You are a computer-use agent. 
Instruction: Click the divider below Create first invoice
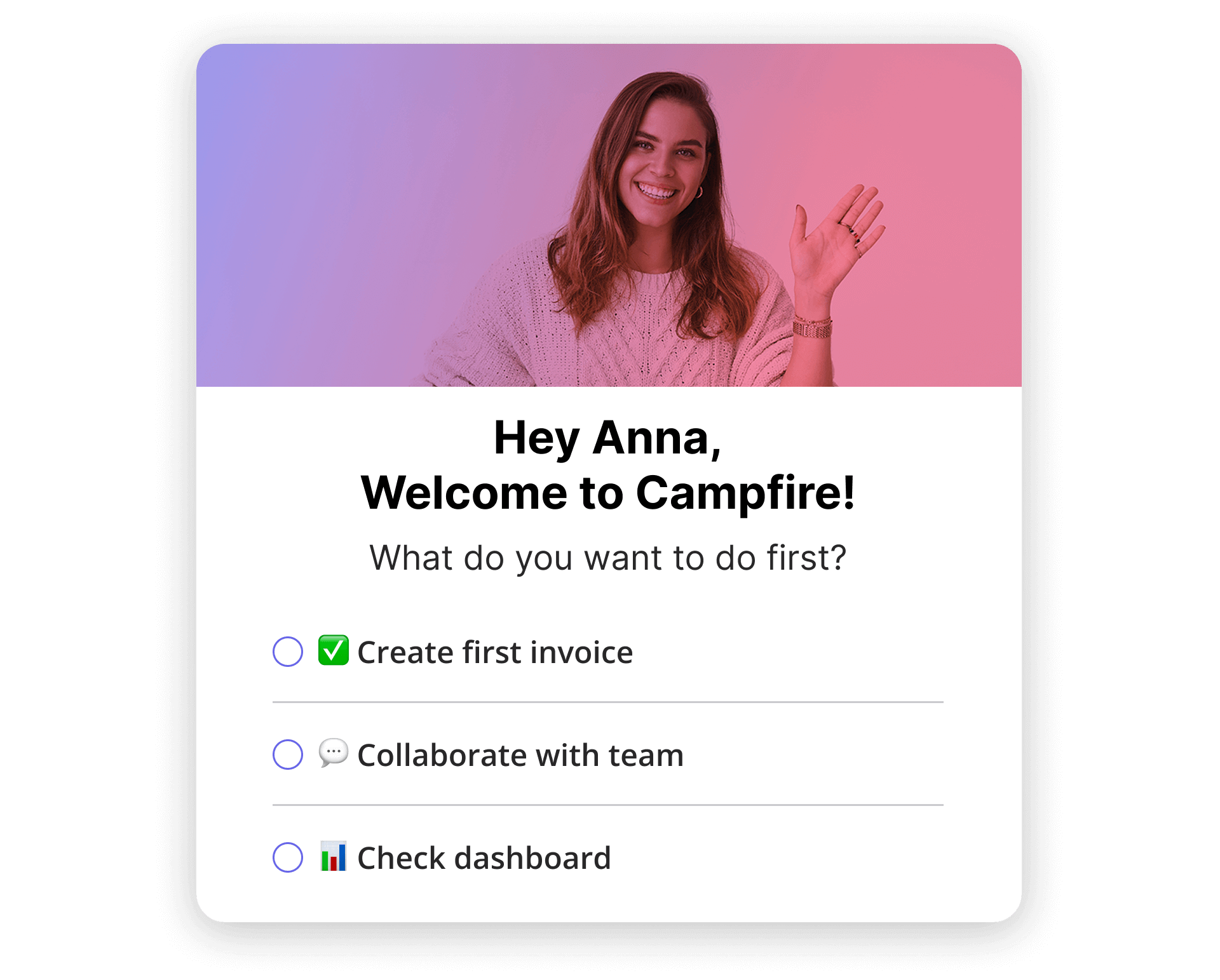pyautogui.click(x=608, y=702)
